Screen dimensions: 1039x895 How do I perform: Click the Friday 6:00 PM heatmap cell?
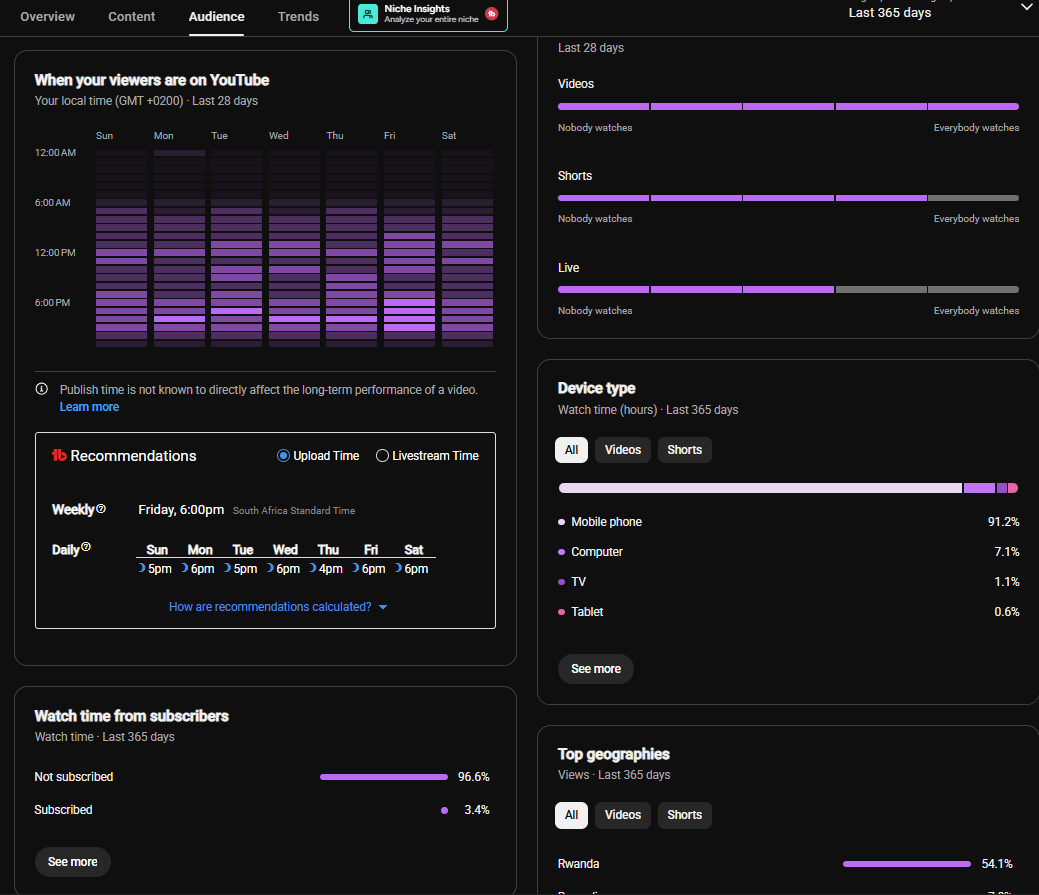pos(410,302)
